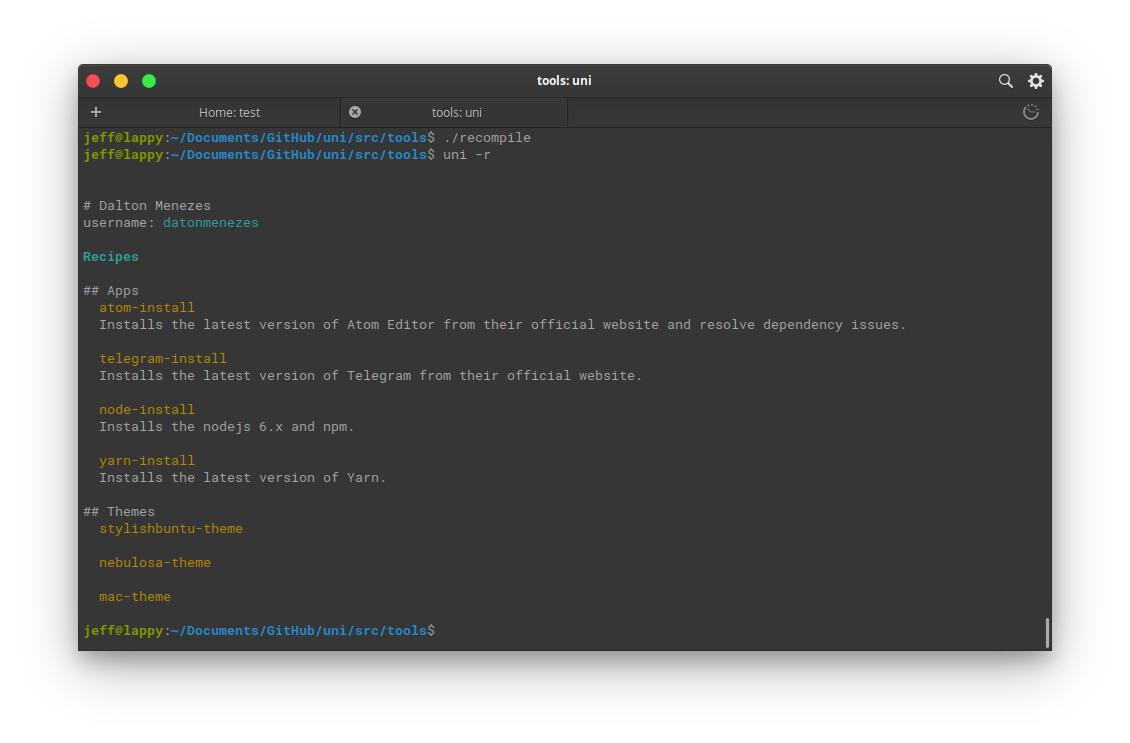Click the 'mac-theme' entry

point(135,597)
